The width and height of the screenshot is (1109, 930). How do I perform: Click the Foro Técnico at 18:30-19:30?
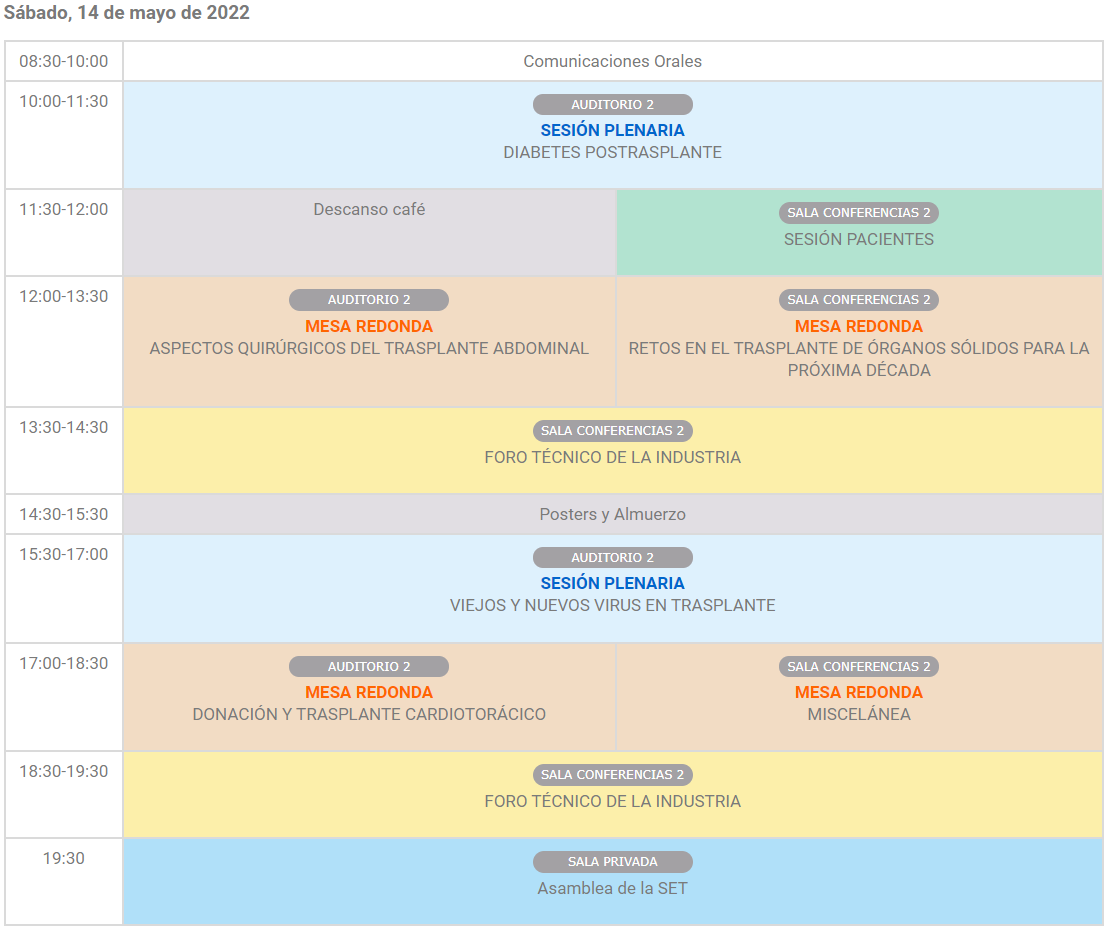[x=612, y=802]
